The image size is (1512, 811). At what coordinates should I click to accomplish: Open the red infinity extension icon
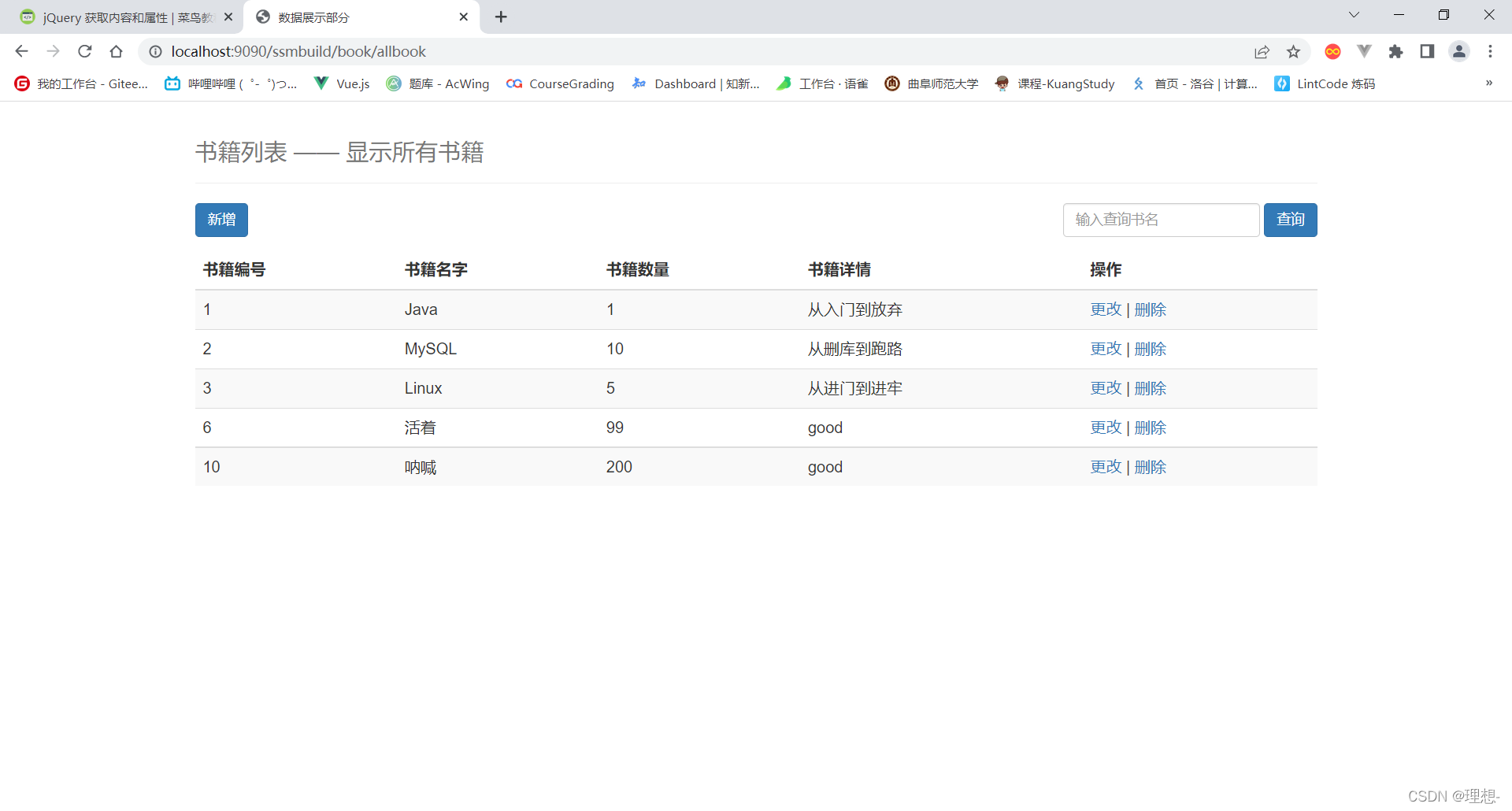[x=1332, y=51]
